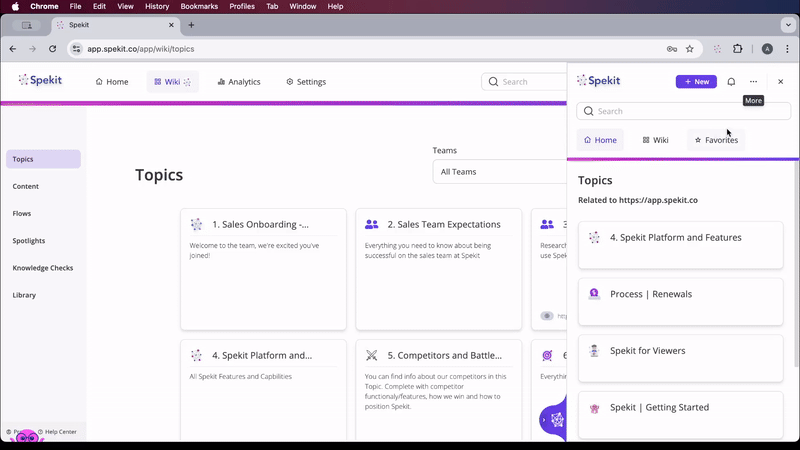Screen dimensions: 800x450
Task: Click the eye visibility toggle on third card
Action: coord(547,316)
